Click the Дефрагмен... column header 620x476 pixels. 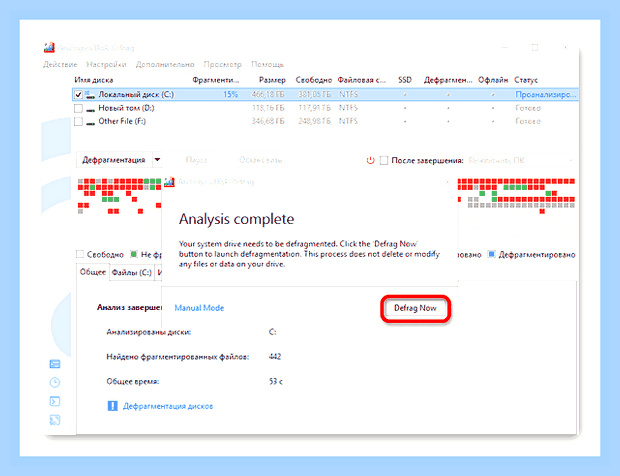pos(448,80)
